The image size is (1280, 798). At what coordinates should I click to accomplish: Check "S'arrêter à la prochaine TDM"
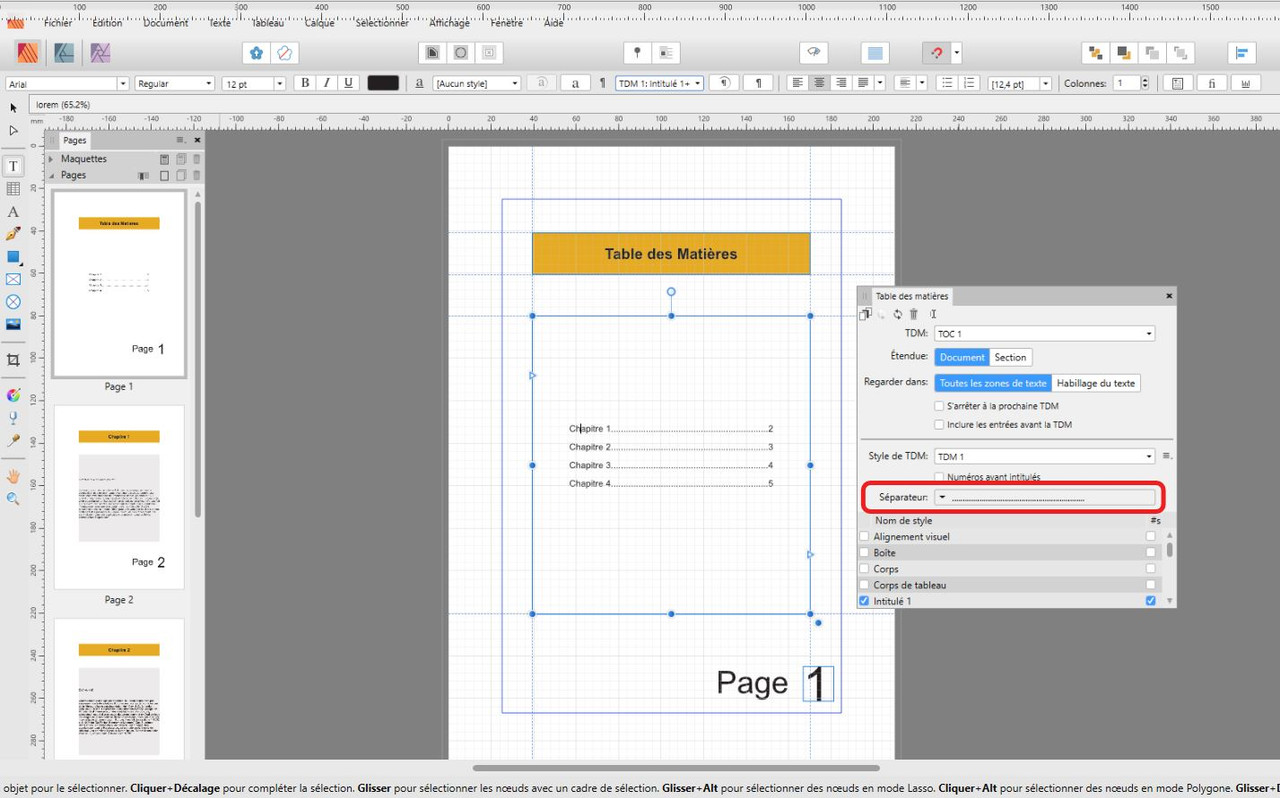coord(939,406)
